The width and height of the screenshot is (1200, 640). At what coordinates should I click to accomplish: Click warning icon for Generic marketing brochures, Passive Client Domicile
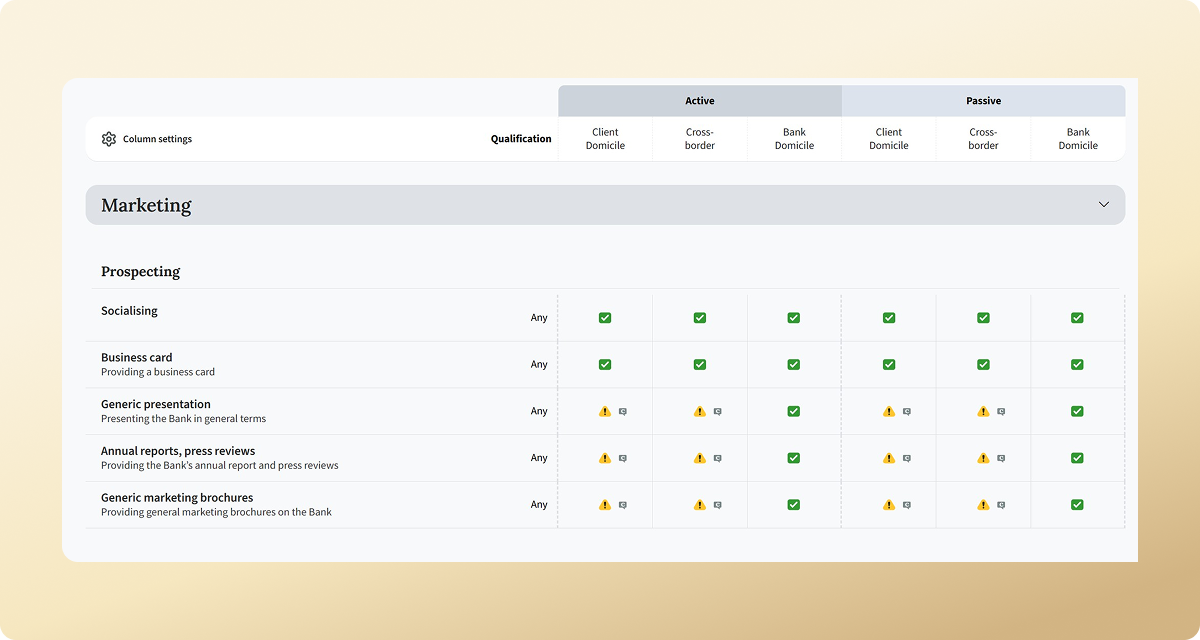(889, 505)
